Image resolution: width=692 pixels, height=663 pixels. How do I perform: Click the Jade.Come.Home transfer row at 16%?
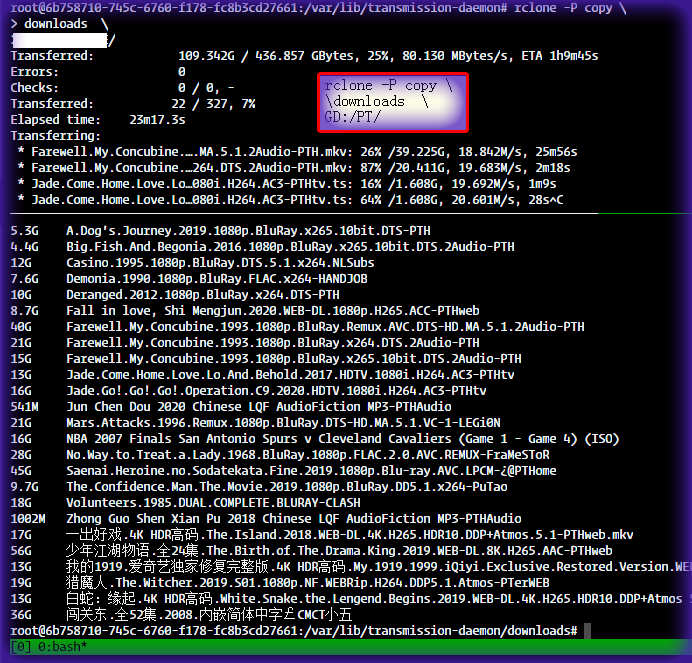coord(287,184)
